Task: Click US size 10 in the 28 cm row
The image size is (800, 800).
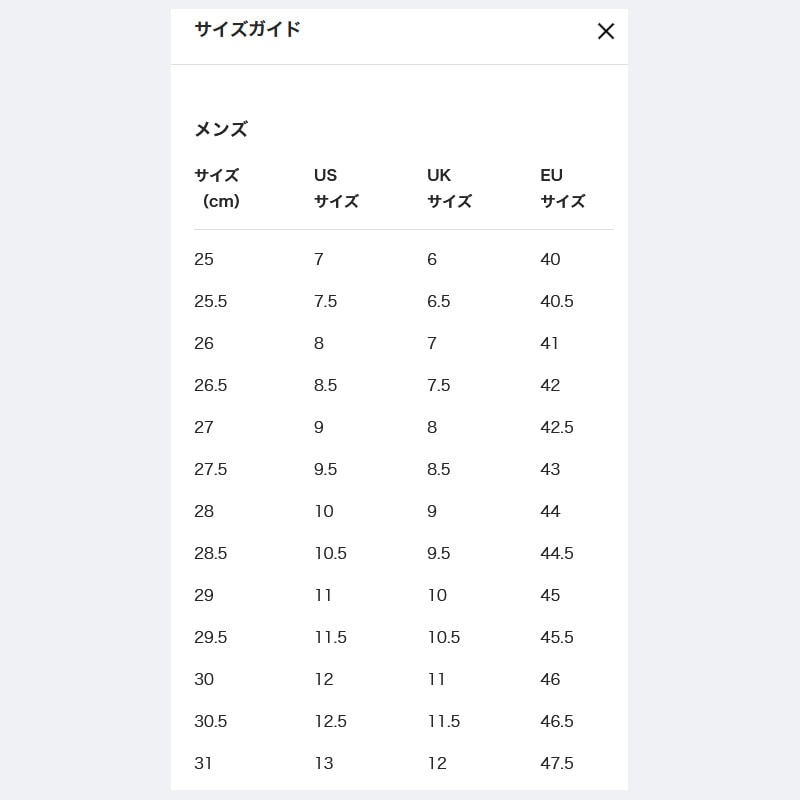Action: [324, 511]
